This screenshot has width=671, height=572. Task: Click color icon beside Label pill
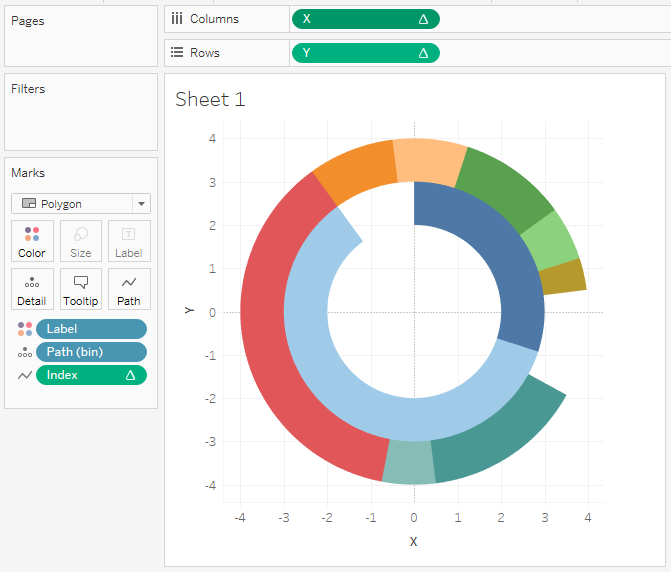[x=25, y=329]
